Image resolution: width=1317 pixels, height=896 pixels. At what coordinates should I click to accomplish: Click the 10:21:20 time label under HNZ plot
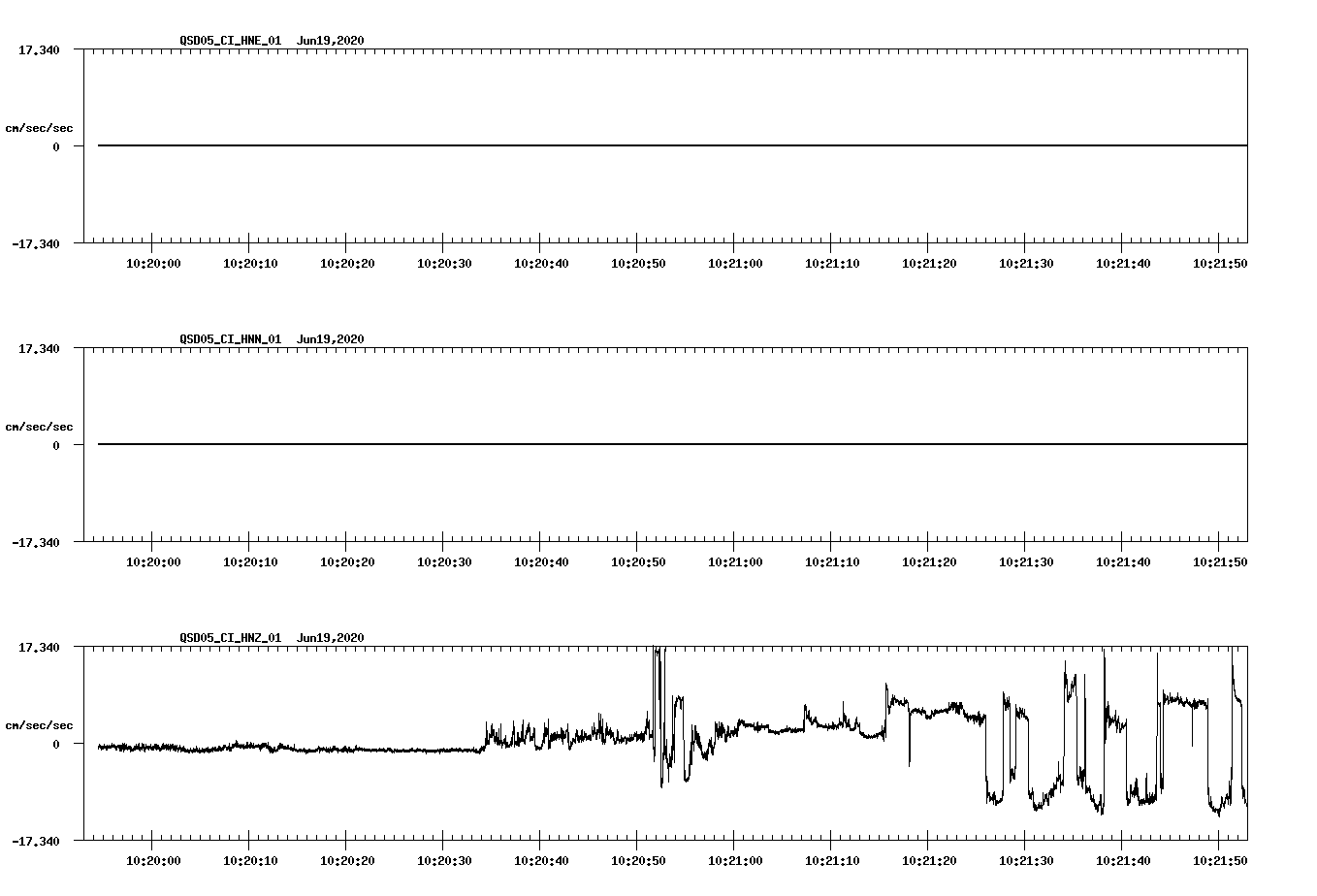(x=929, y=861)
